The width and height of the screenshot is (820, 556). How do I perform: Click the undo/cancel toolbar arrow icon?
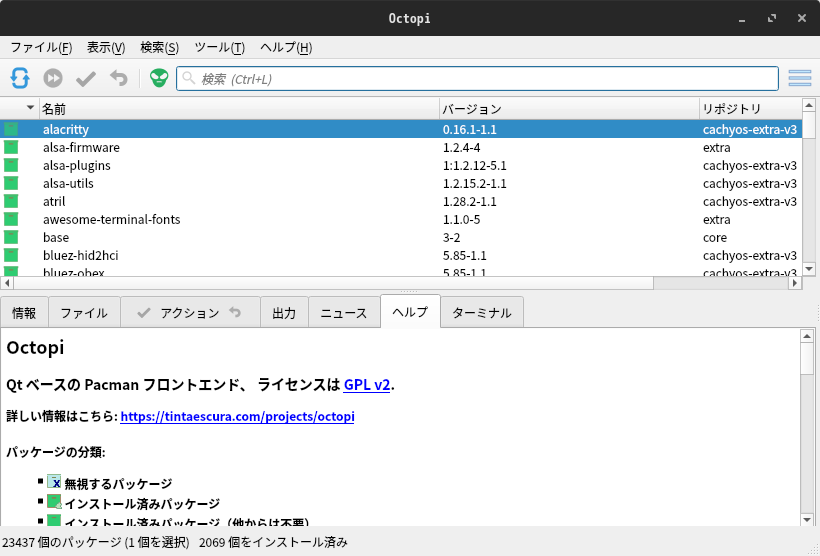pyautogui.click(x=119, y=78)
